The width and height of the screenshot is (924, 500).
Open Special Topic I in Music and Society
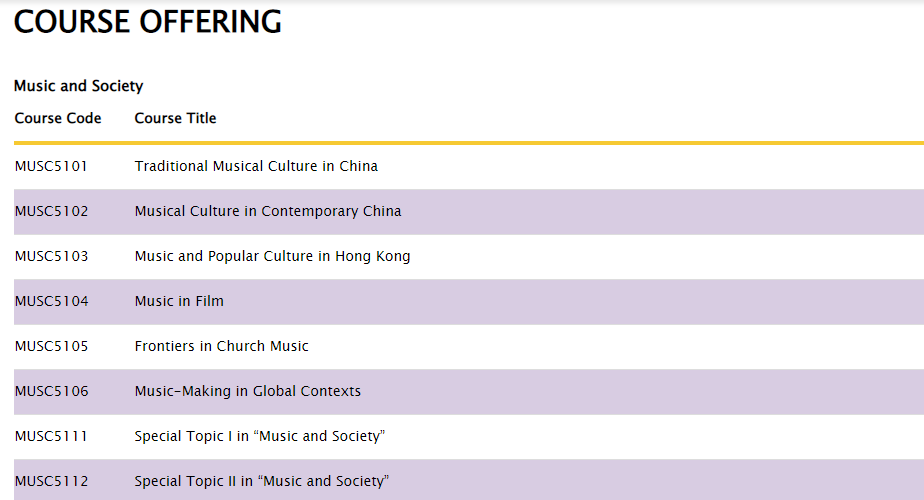[x=259, y=436]
